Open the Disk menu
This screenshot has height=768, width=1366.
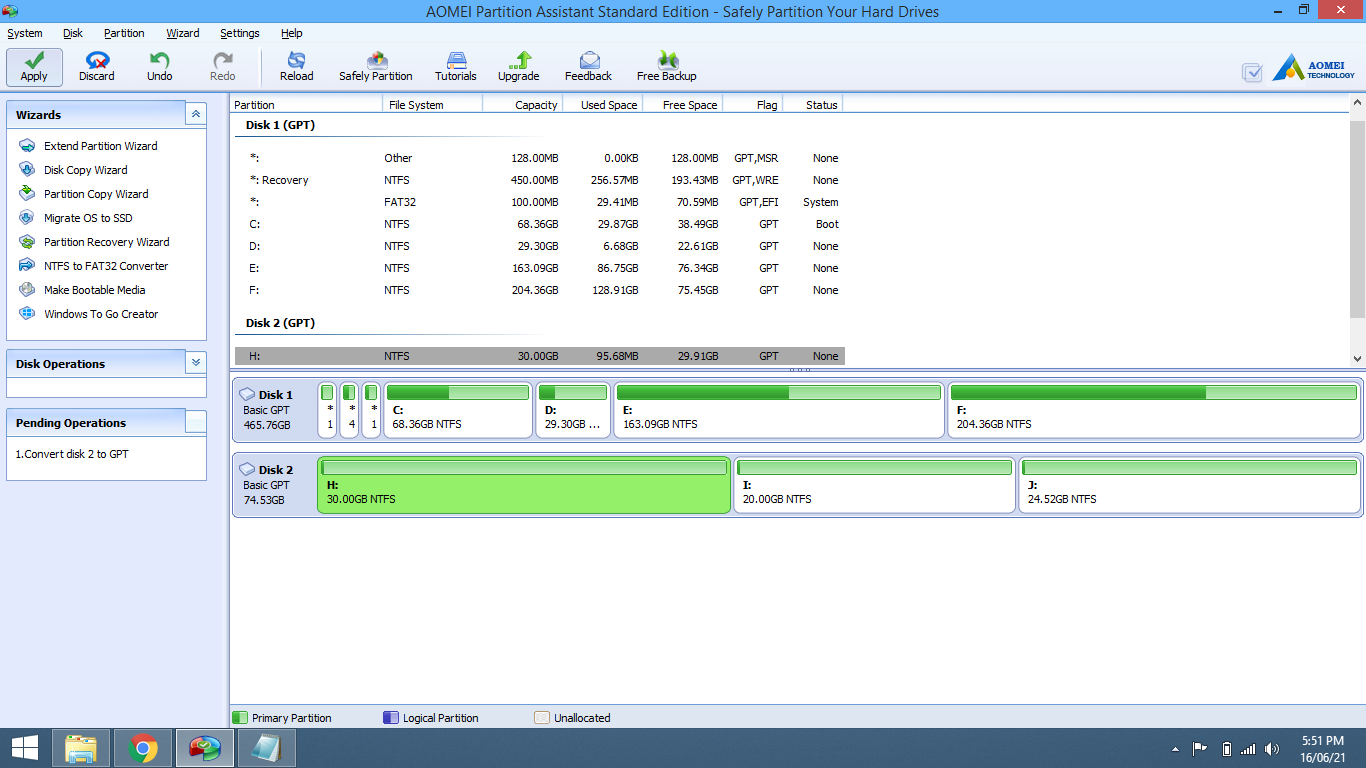coord(73,33)
